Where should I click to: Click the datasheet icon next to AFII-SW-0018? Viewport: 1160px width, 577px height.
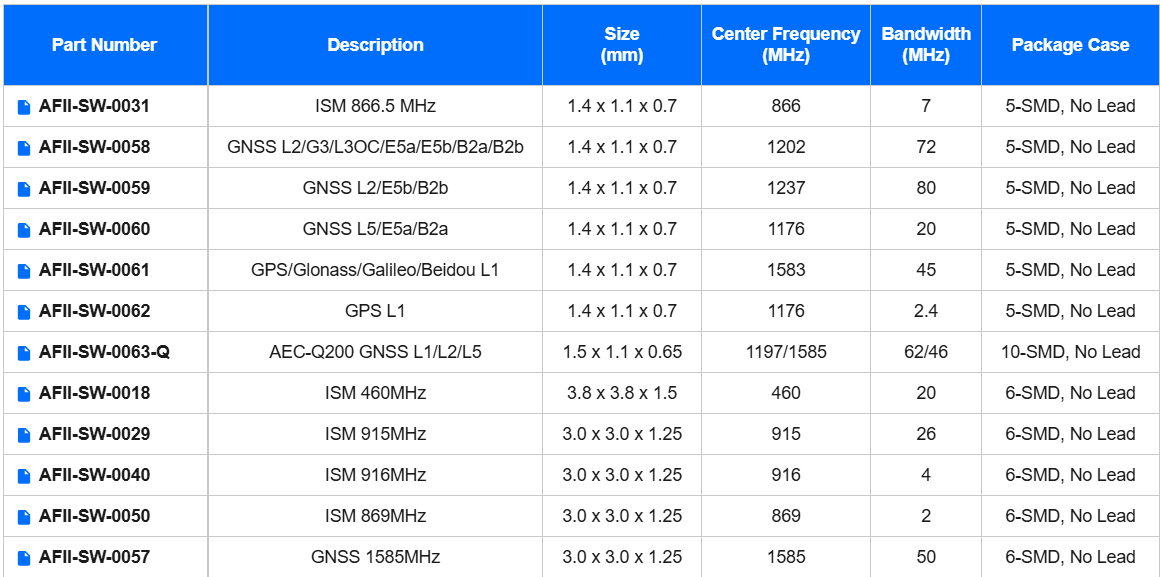tap(24, 393)
